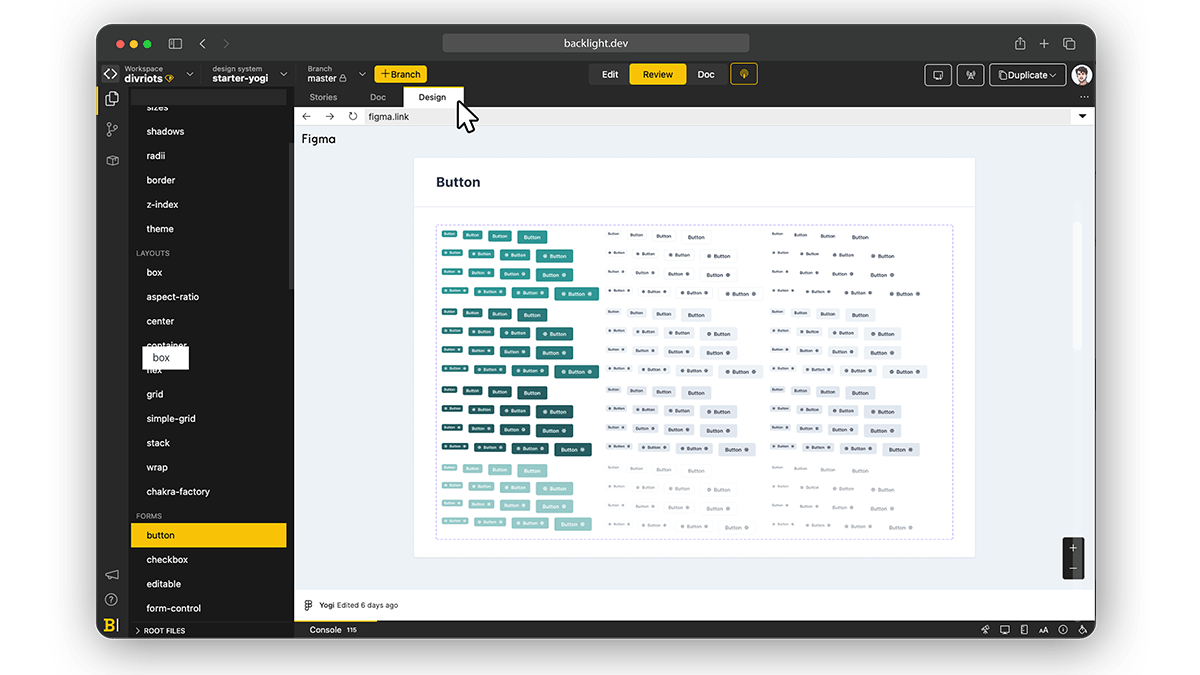Open the announcements megaphone icon
Image resolution: width=1200 pixels, height=675 pixels.
111,575
